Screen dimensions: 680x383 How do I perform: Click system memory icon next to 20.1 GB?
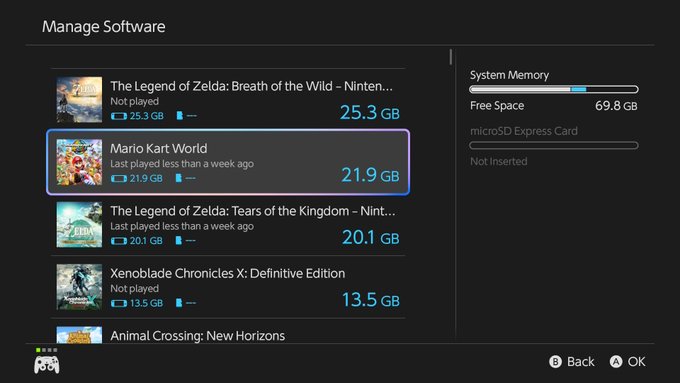tap(119, 241)
